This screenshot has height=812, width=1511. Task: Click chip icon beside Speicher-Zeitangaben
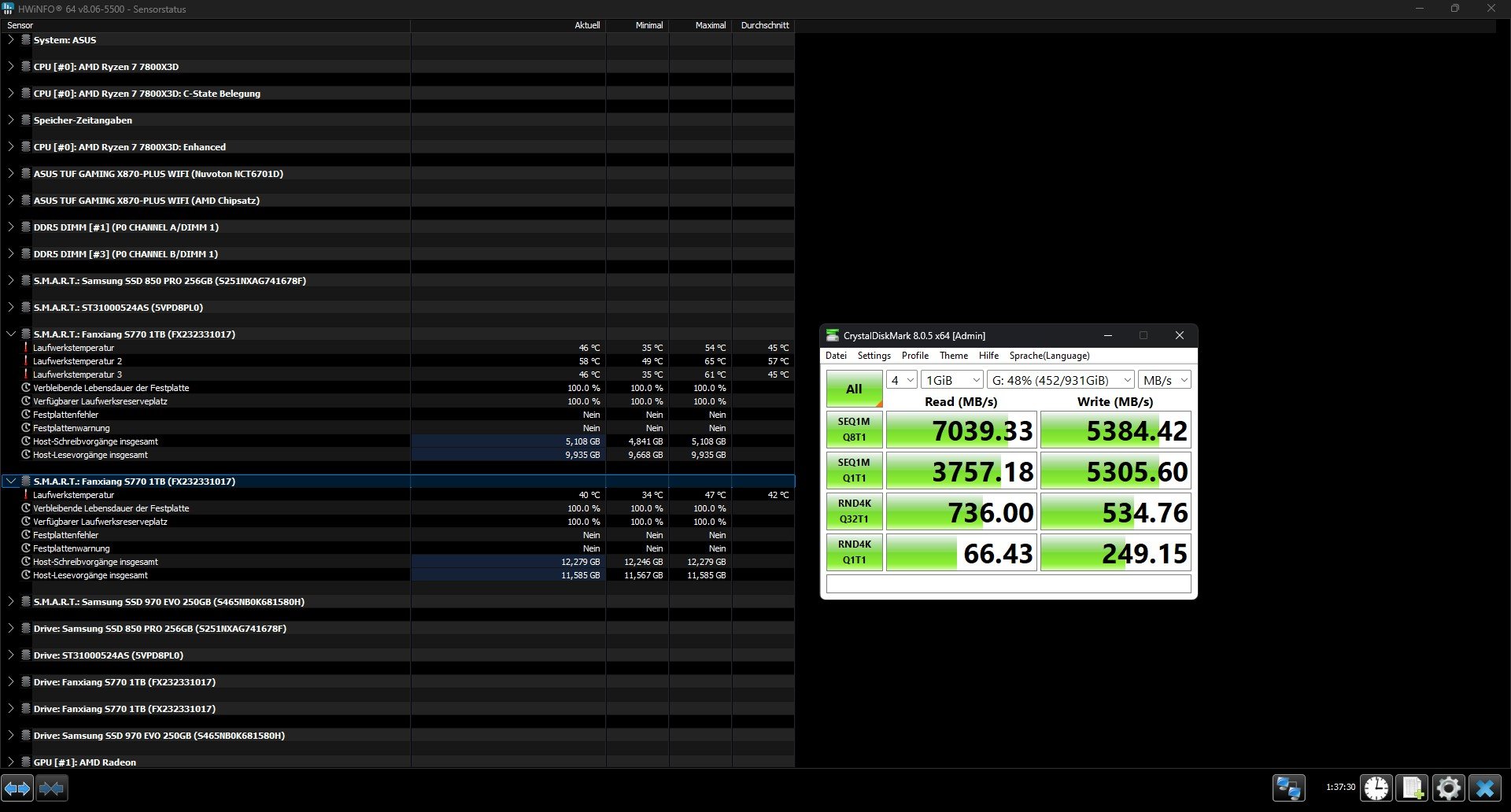click(25, 120)
